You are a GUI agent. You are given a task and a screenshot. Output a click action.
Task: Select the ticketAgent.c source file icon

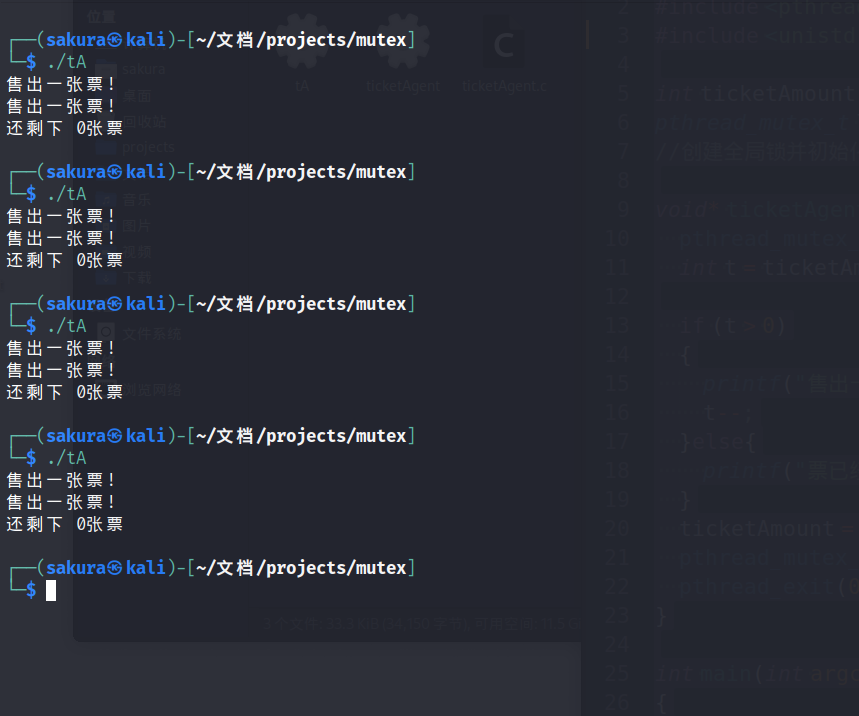click(x=504, y=52)
